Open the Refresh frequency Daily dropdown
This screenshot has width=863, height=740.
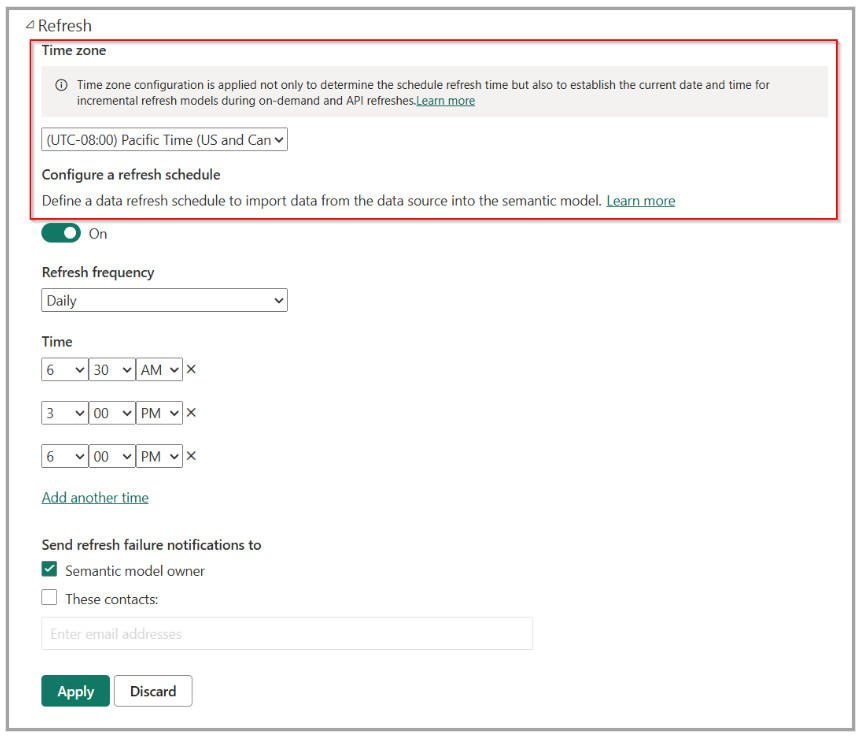(164, 300)
